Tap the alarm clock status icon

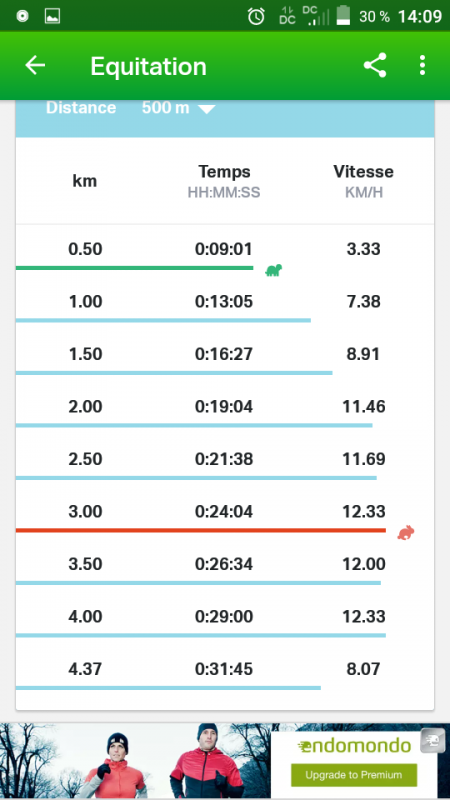[x=256, y=16]
